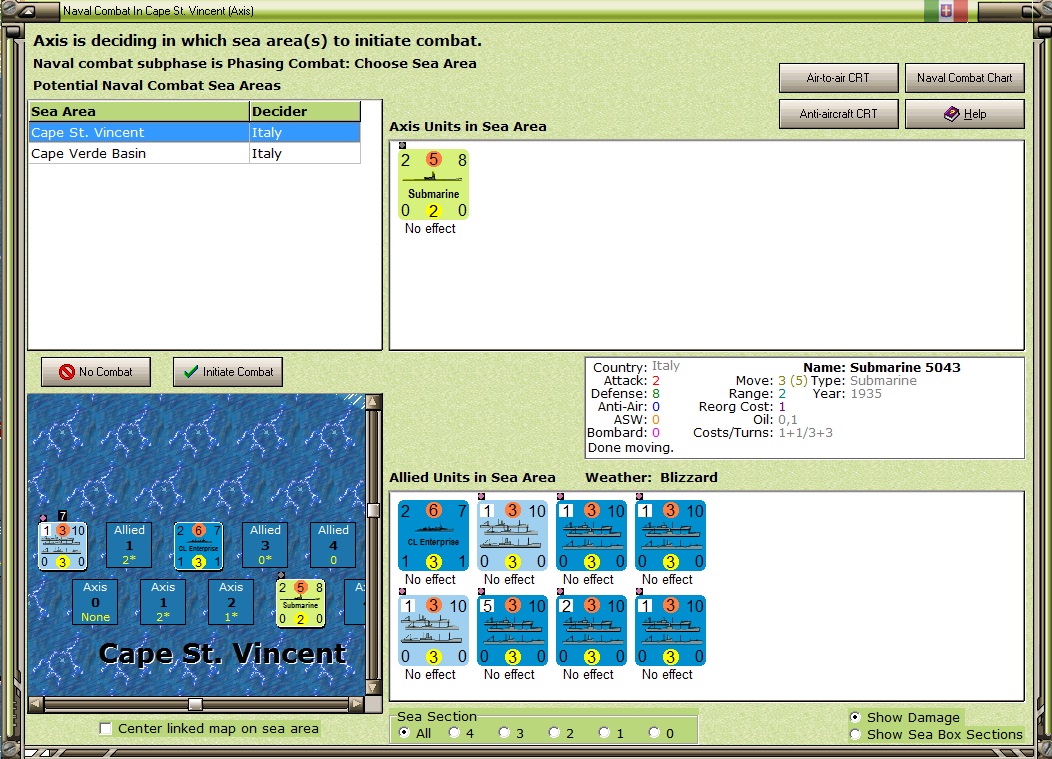
Task: Click the Italy decider cell for Cape Verde Basin
Action: tap(305, 153)
